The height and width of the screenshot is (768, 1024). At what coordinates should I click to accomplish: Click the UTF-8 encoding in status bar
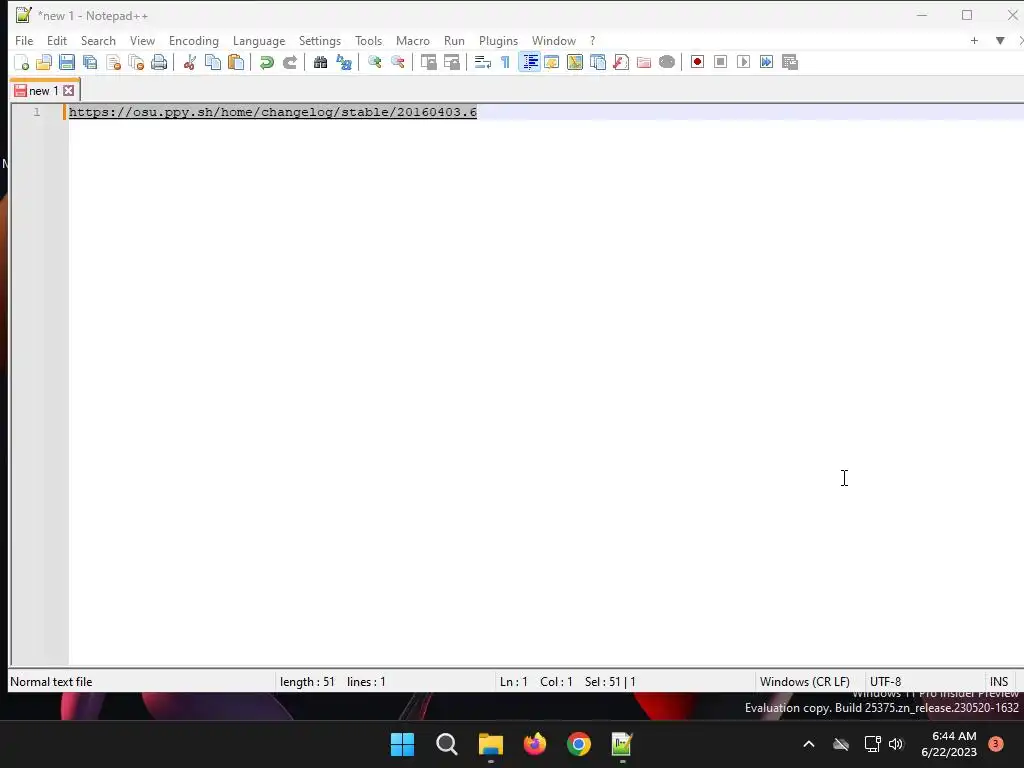point(886,682)
